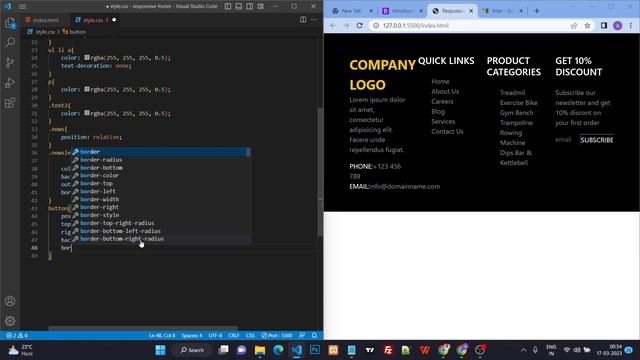Choose the border-top suggestion
The width and height of the screenshot is (640, 360).
[161, 184]
